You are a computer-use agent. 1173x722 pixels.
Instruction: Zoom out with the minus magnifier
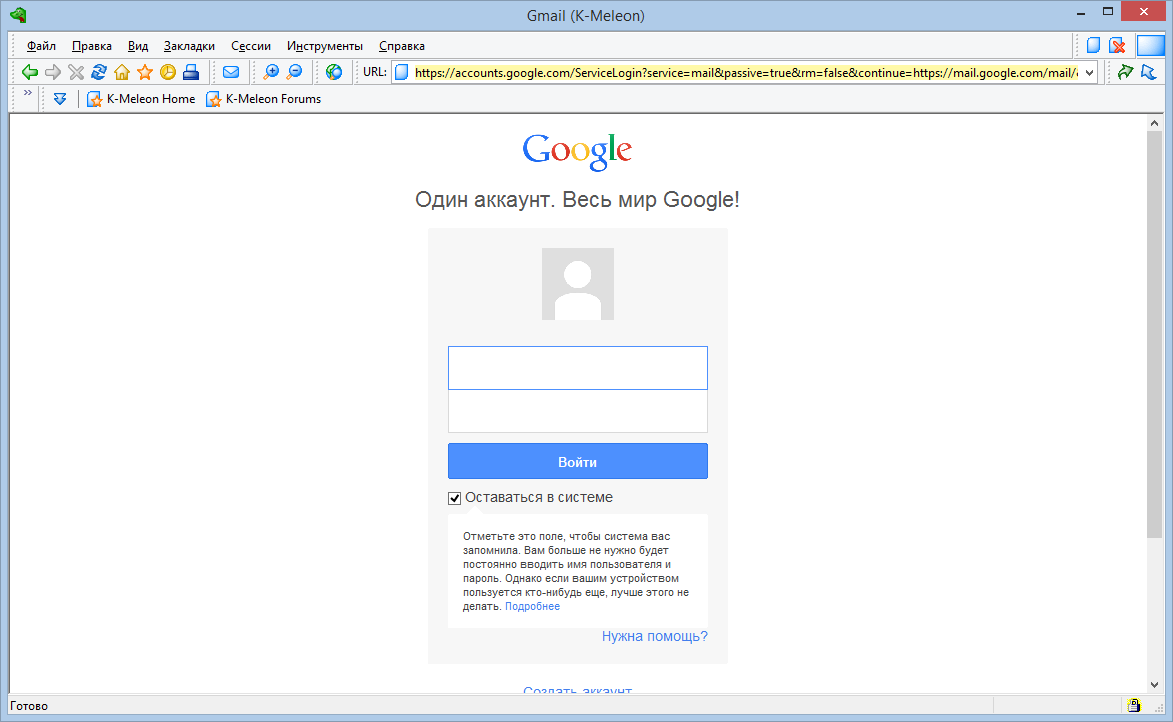point(295,72)
